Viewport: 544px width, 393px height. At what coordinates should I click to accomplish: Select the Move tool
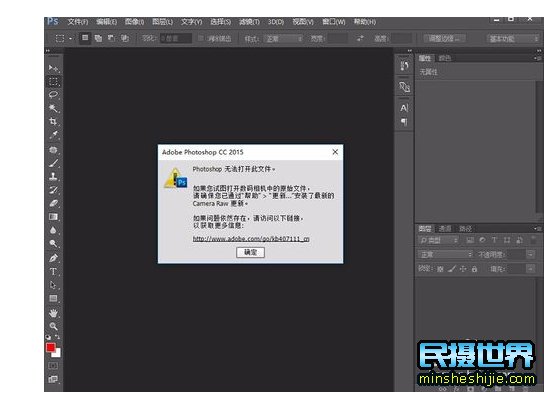point(53,68)
